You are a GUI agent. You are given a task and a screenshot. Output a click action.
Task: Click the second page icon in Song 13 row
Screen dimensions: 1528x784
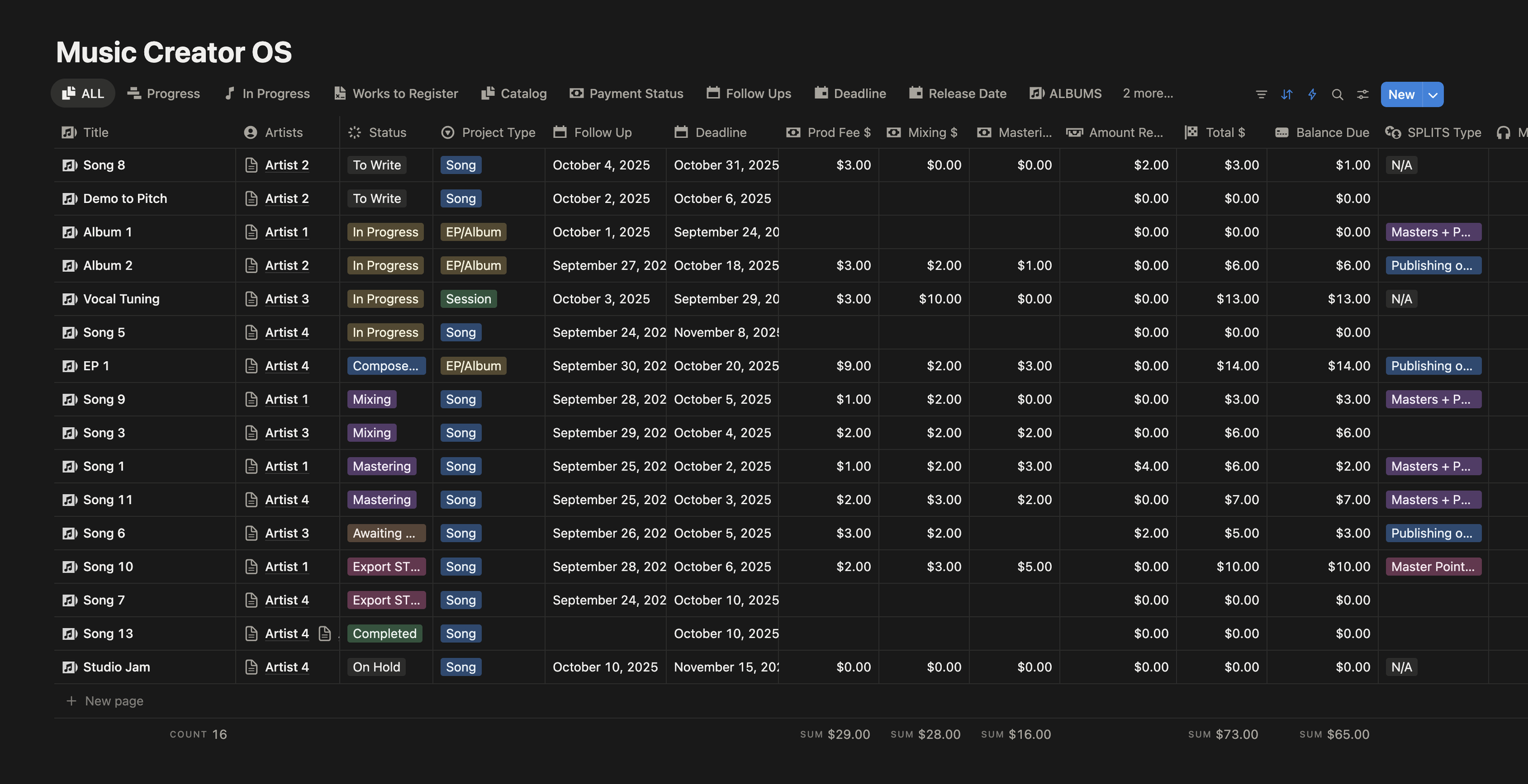pyautogui.click(x=325, y=634)
